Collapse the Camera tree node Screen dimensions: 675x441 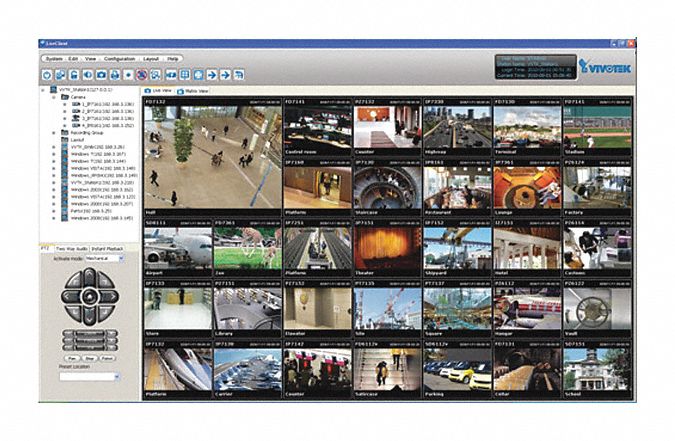point(52,97)
